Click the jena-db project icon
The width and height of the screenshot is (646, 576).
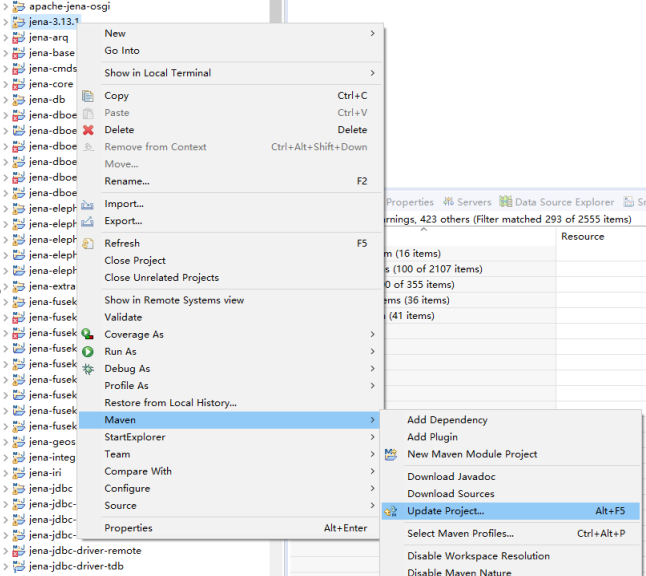18,100
